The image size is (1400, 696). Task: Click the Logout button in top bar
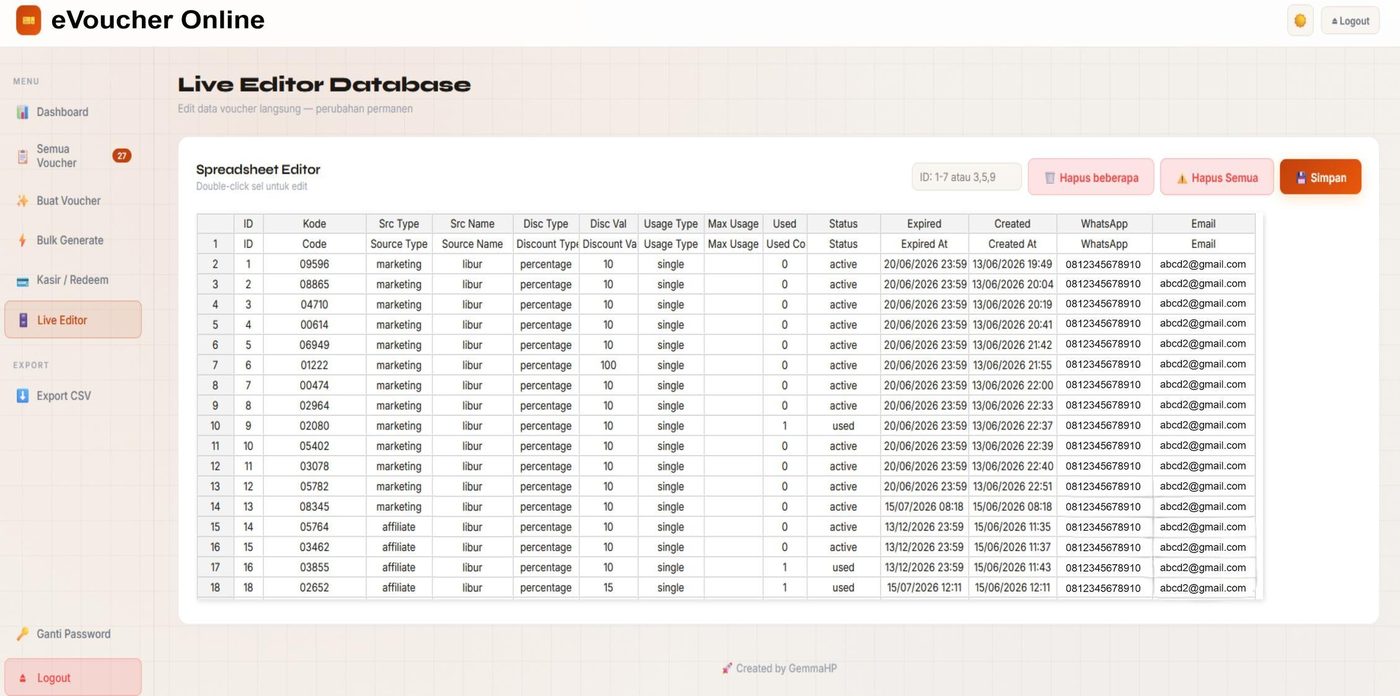point(1350,21)
